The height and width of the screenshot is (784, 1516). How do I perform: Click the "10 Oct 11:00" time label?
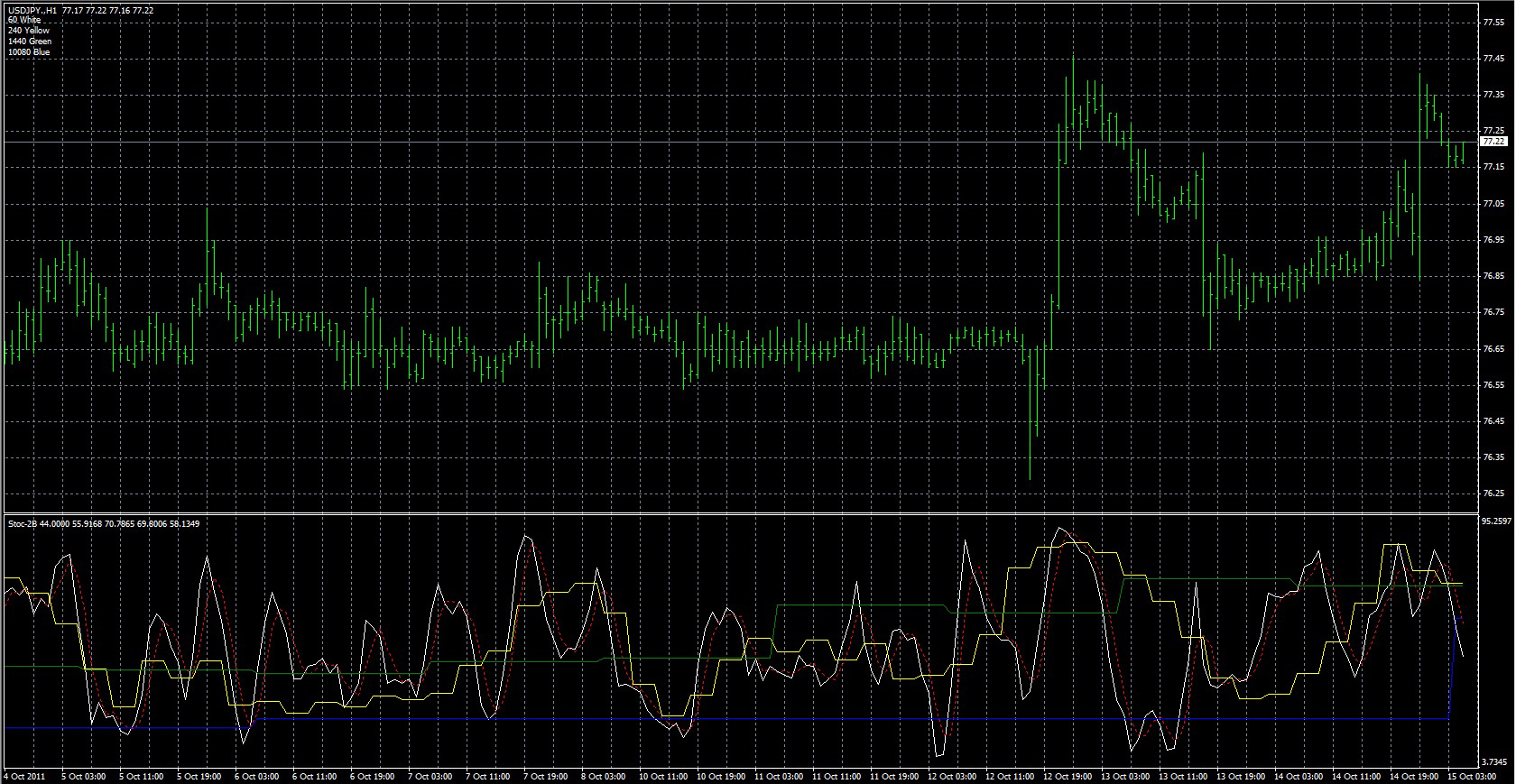[x=661, y=776]
